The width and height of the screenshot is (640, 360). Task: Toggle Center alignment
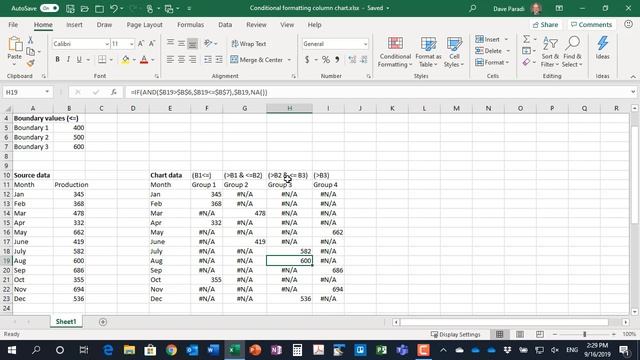pyautogui.click(x=181, y=60)
